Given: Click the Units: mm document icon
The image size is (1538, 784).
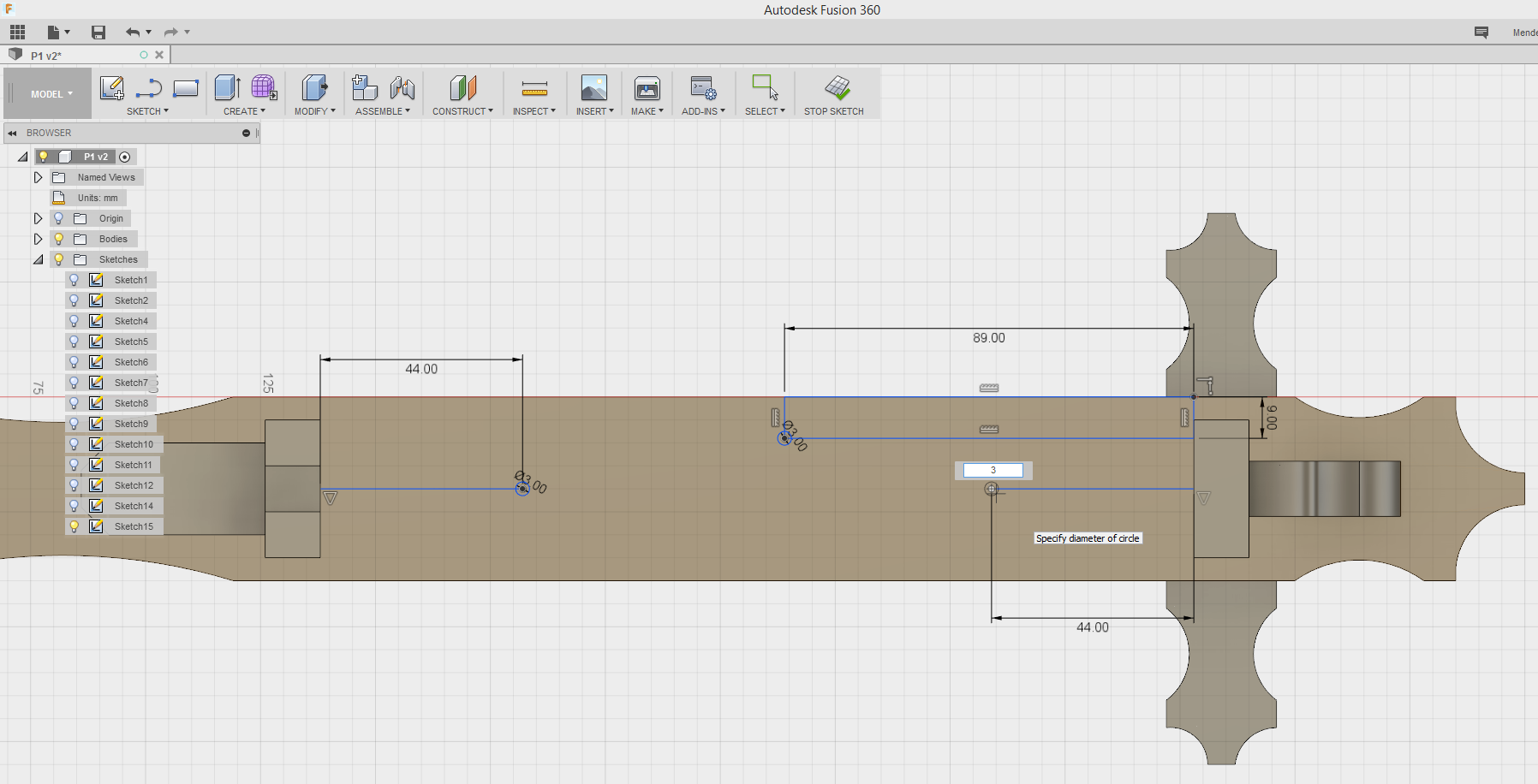Looking at the screenshot, I should (x=59, y=198).
